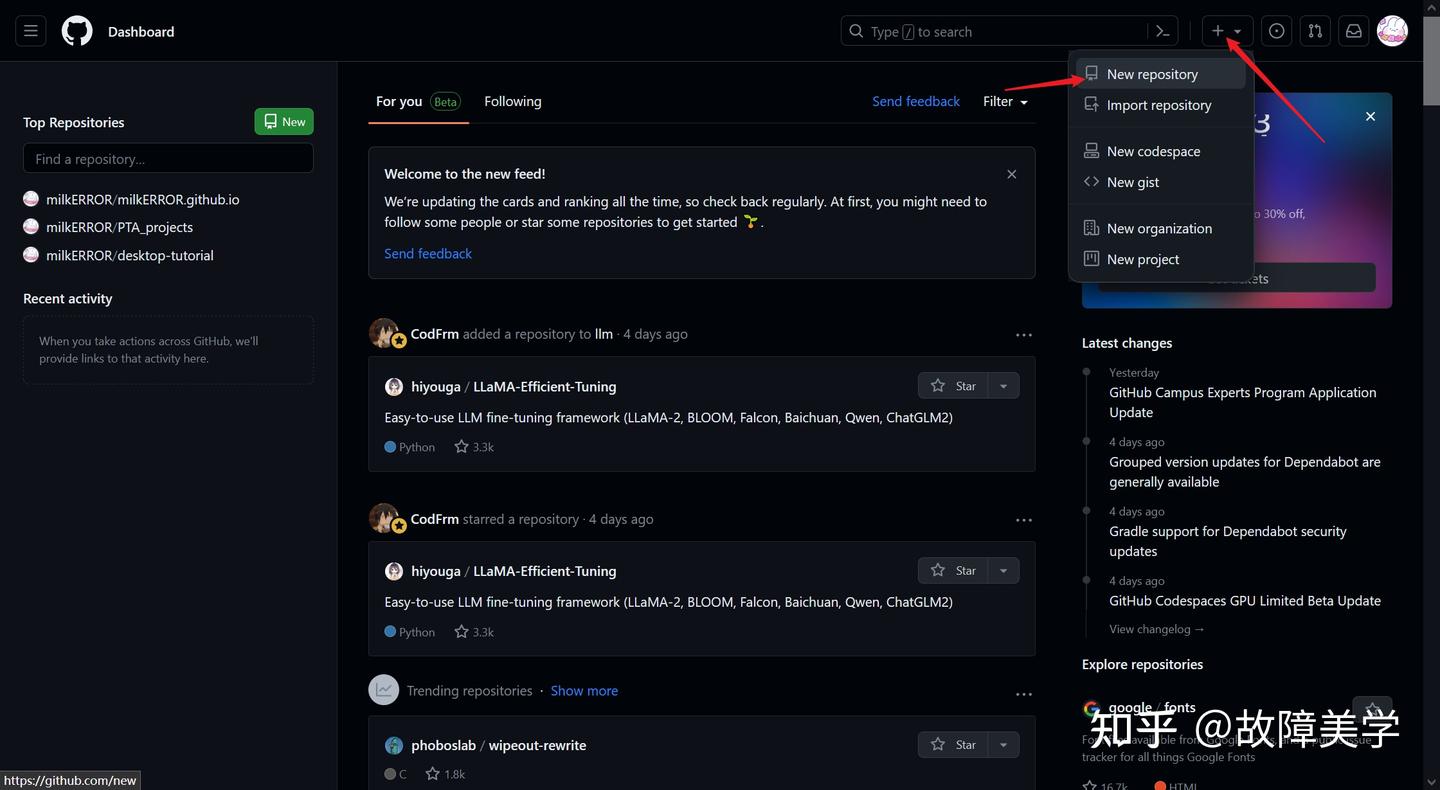Open the pull requests icon
Screen dimensions: 1440x790
click(x=1314, y=30)
